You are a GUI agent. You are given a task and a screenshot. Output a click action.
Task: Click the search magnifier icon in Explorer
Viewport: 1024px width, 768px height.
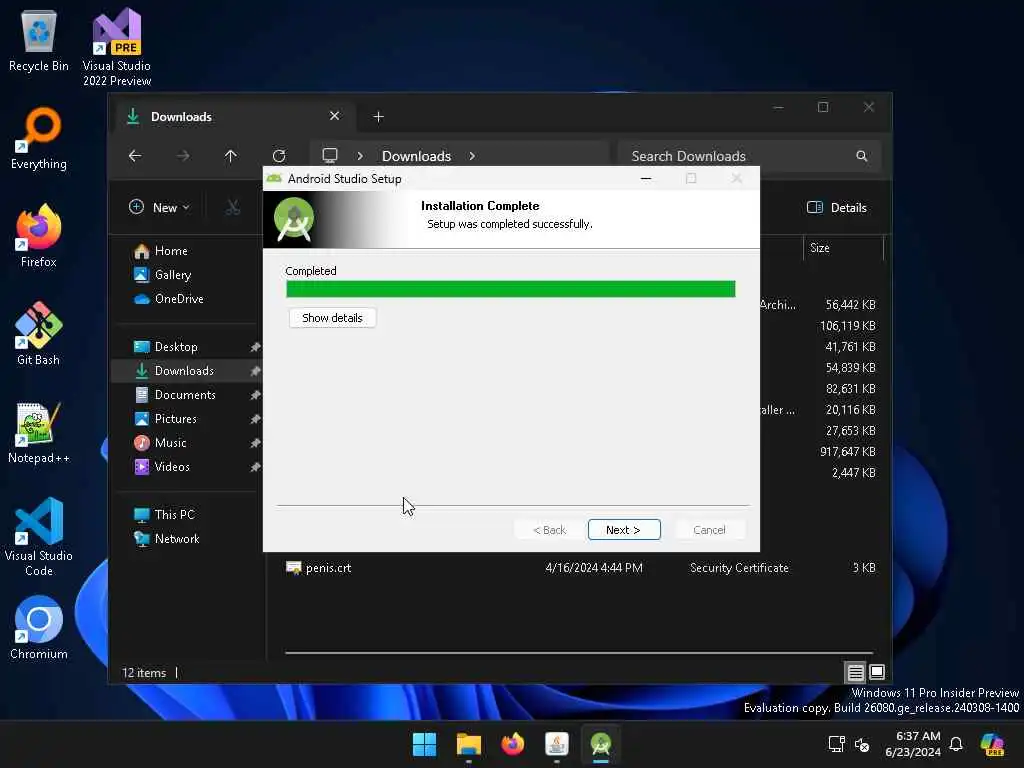(x=861, y=156)
